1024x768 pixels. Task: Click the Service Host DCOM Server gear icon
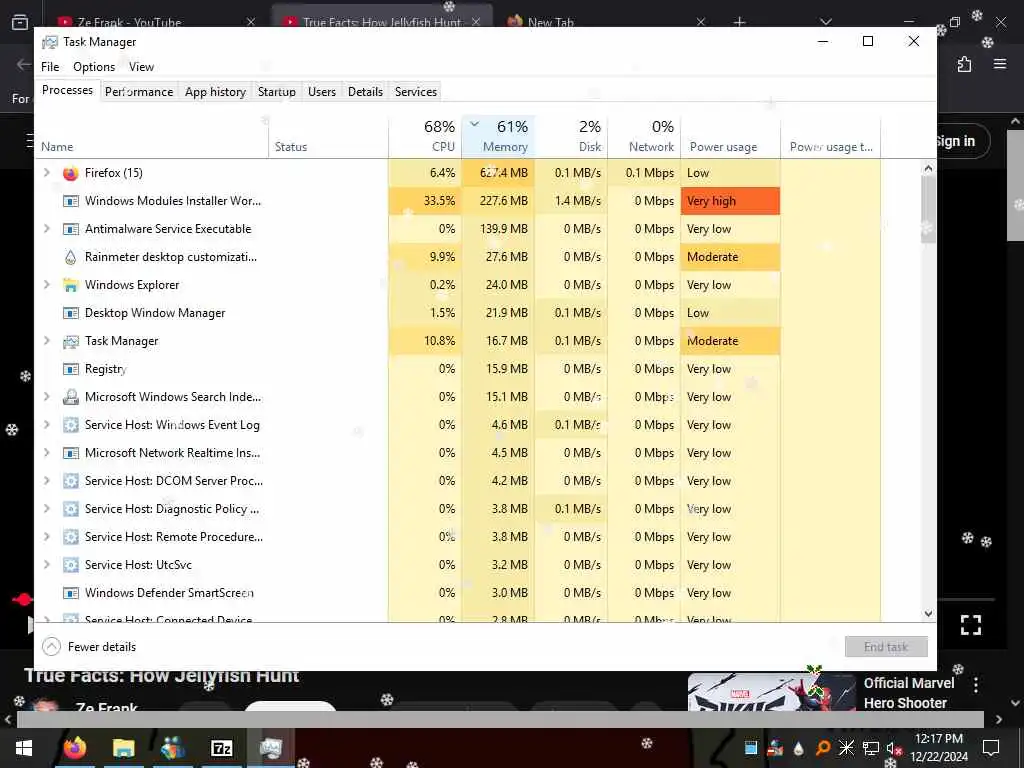point(71,481)
